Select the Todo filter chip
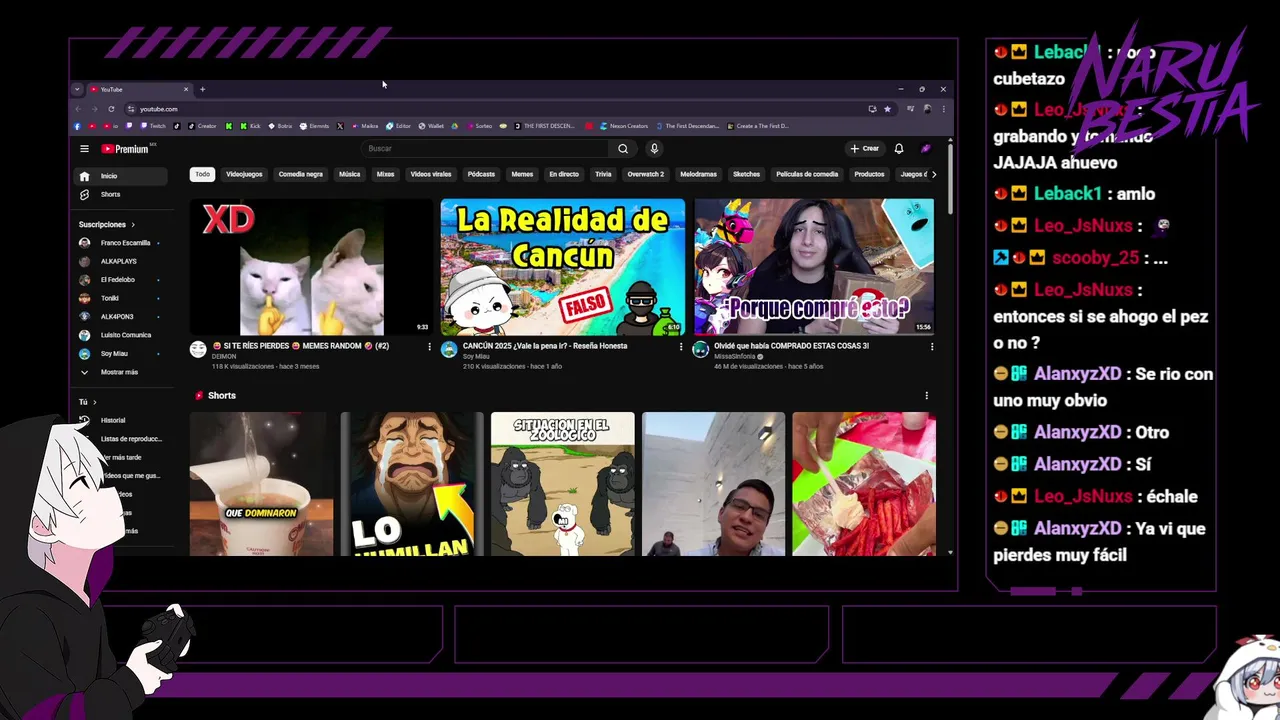 tap(203, 174)
